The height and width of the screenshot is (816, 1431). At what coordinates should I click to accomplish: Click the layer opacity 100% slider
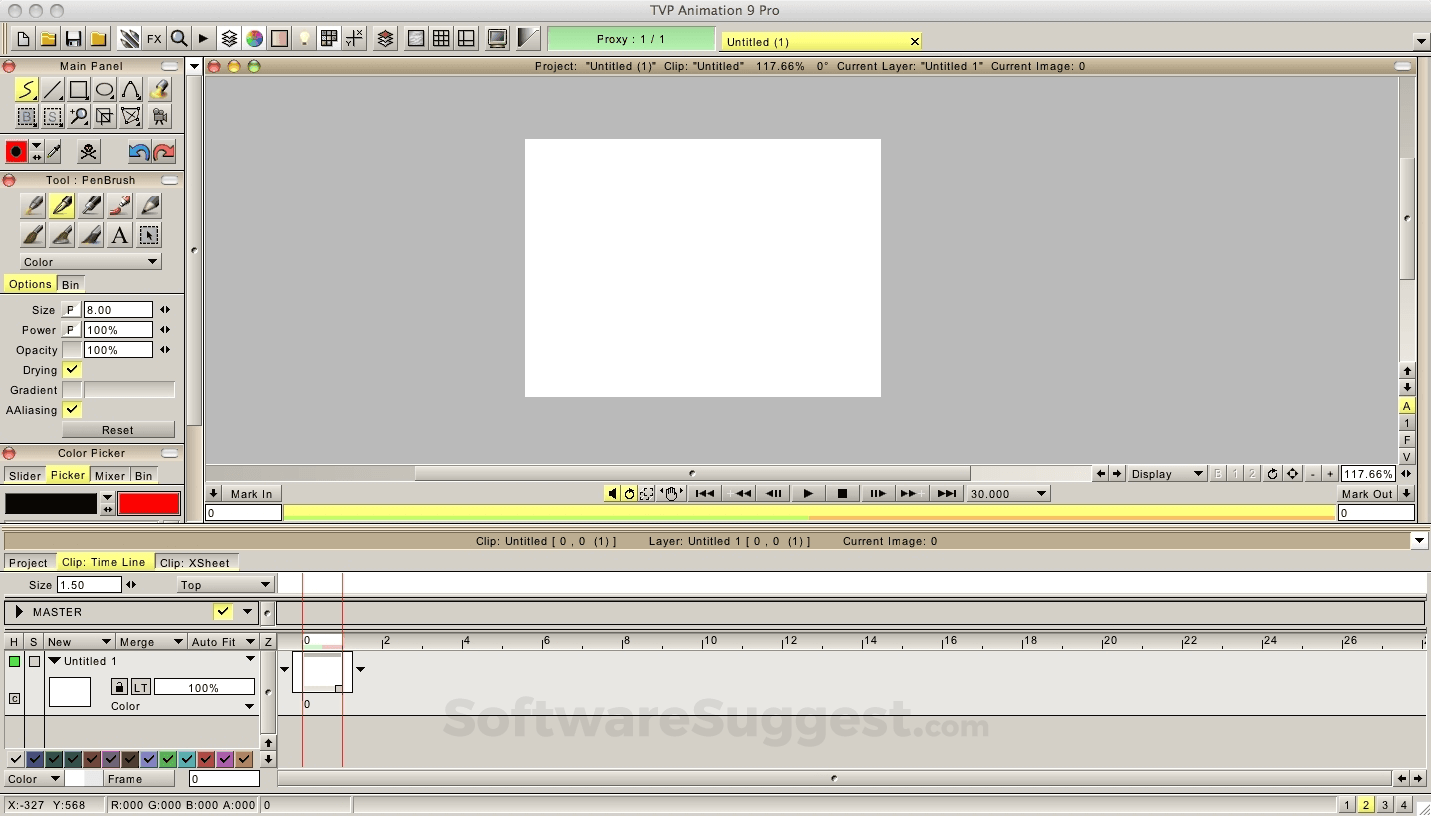(x=204, y=687)
